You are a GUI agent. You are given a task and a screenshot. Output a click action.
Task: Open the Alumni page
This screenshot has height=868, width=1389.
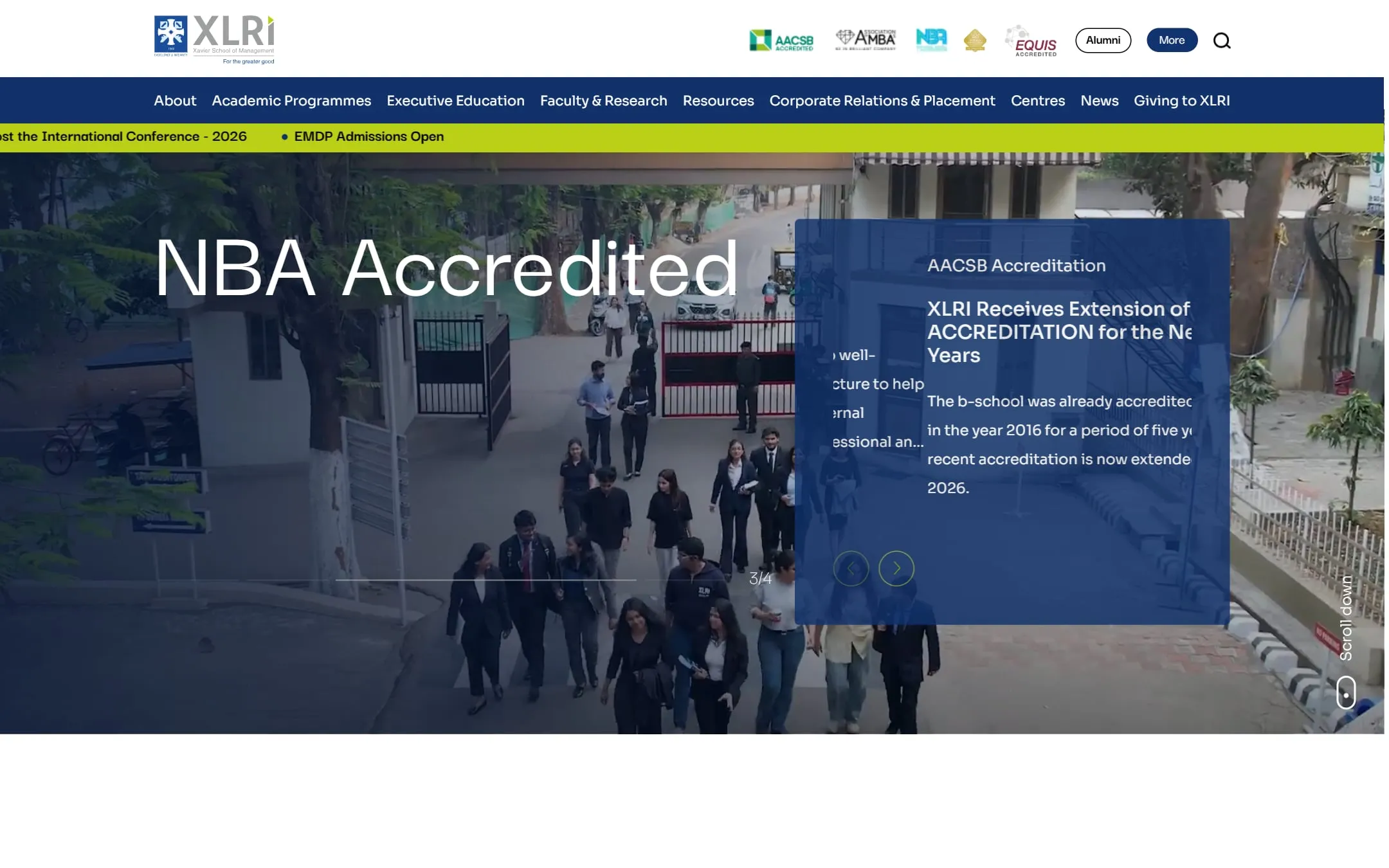[1103, 41]
